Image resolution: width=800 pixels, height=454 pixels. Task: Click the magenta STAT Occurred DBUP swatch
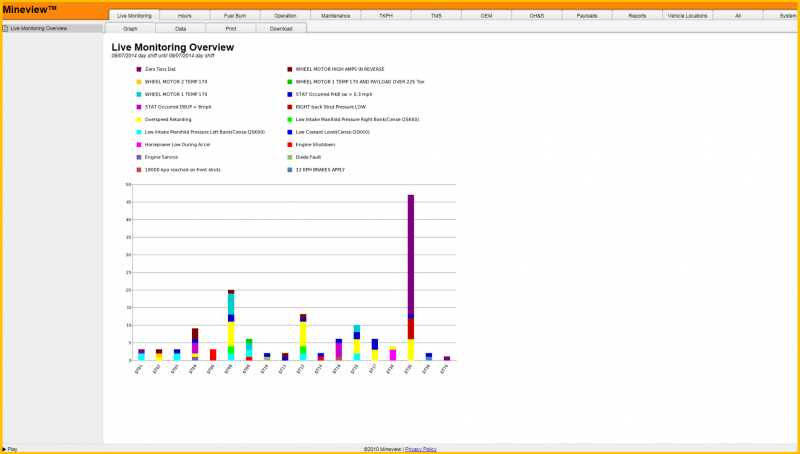(139, 107)
